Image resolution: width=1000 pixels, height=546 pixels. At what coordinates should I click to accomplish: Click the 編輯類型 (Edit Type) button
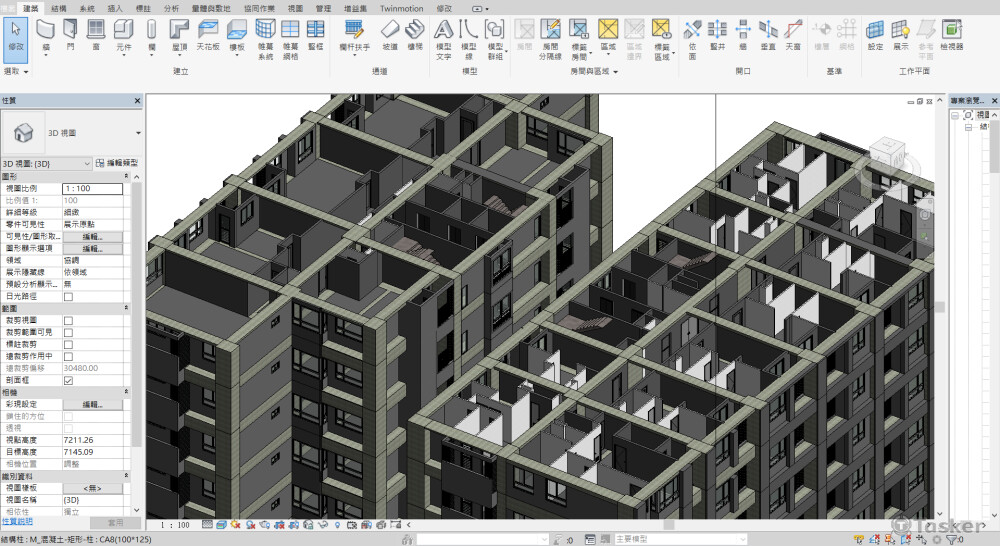(116, 163)
